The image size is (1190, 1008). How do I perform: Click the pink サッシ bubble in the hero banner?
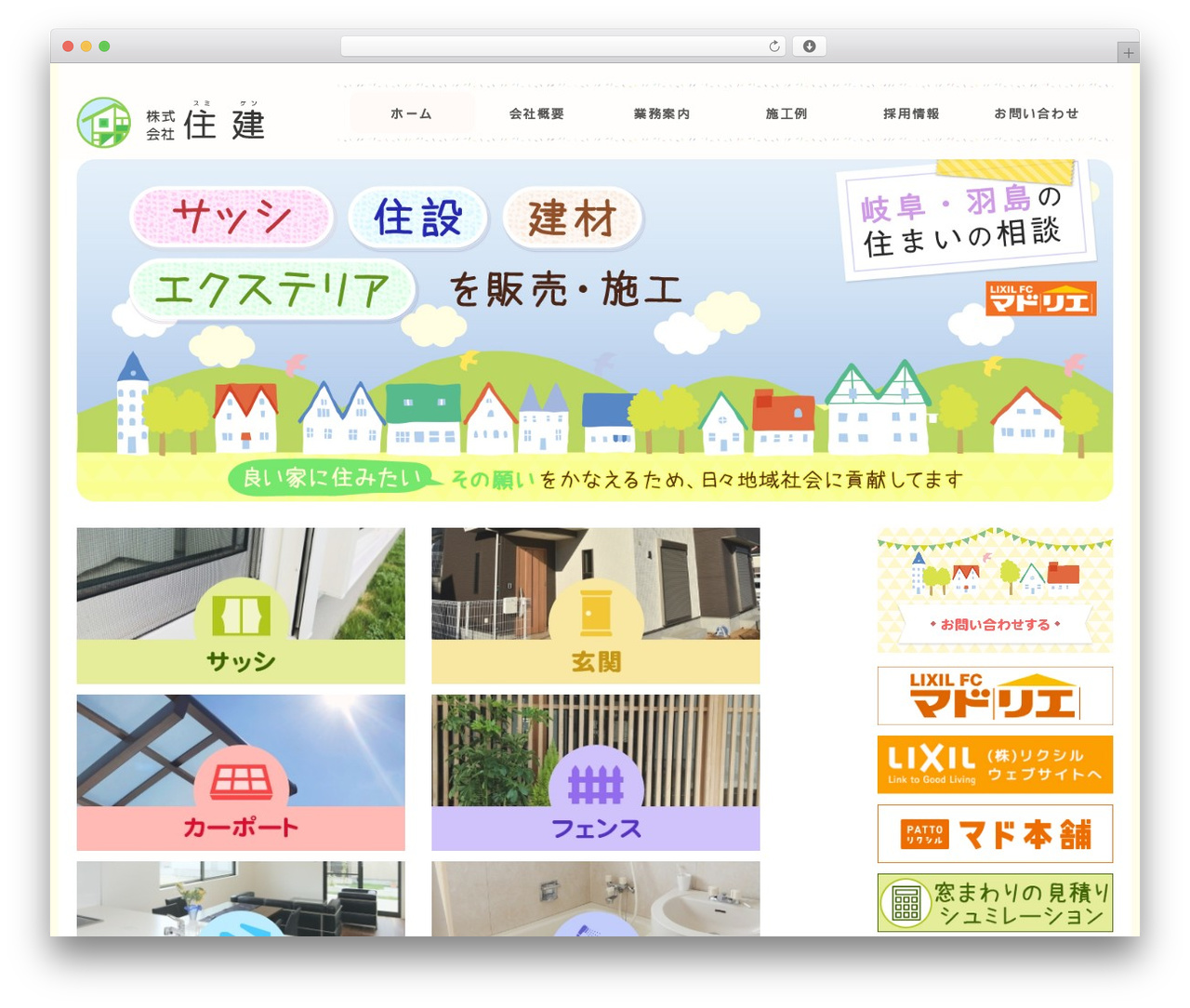click(231, 218)
